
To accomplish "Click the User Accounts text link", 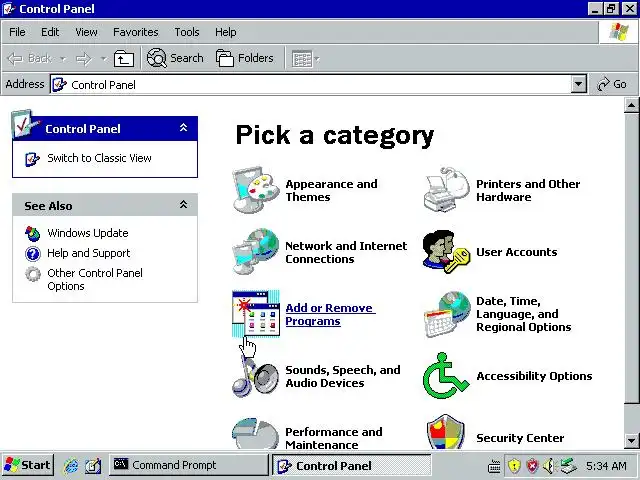I will (x=517, y=252).
